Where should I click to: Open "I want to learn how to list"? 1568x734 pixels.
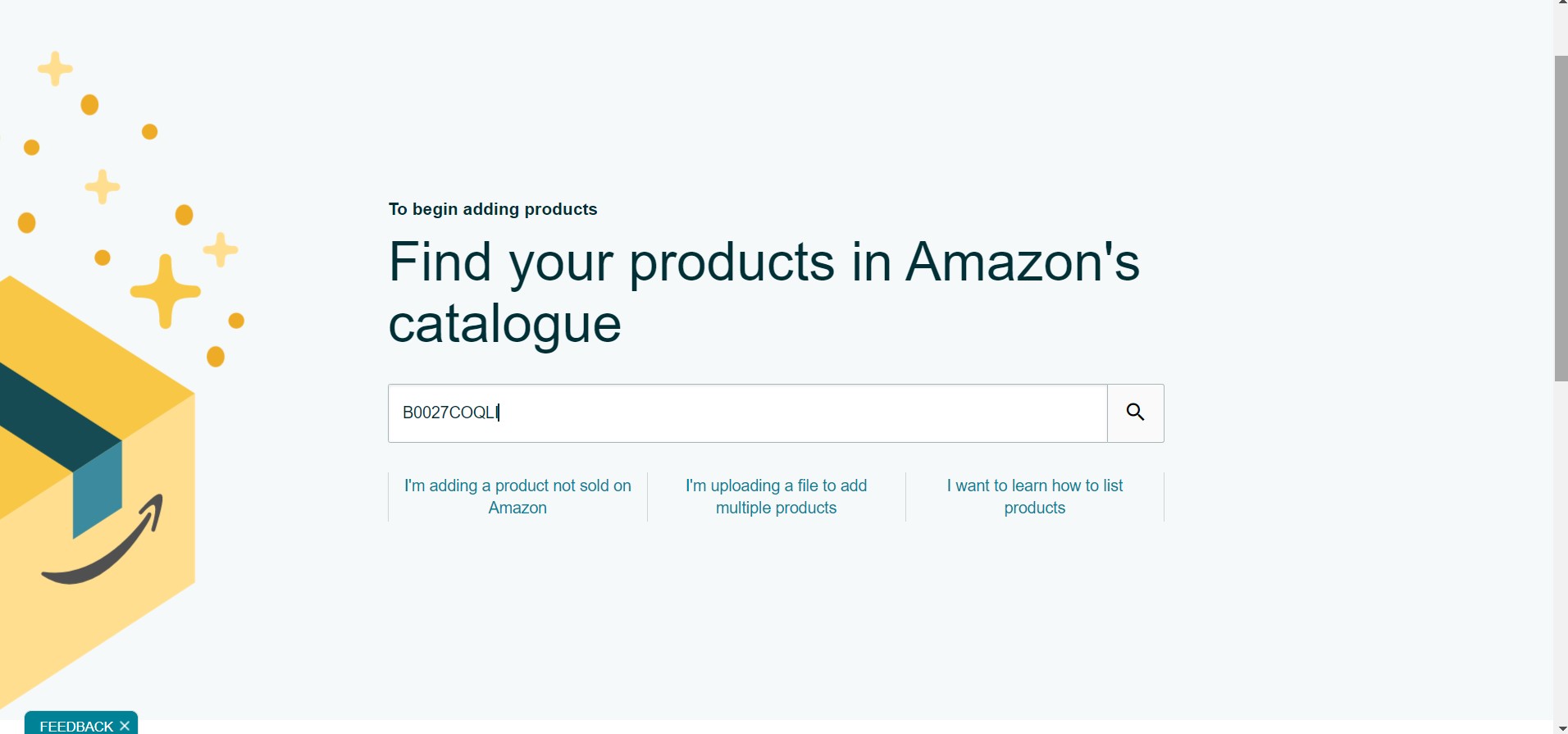tap(1034, 496)
